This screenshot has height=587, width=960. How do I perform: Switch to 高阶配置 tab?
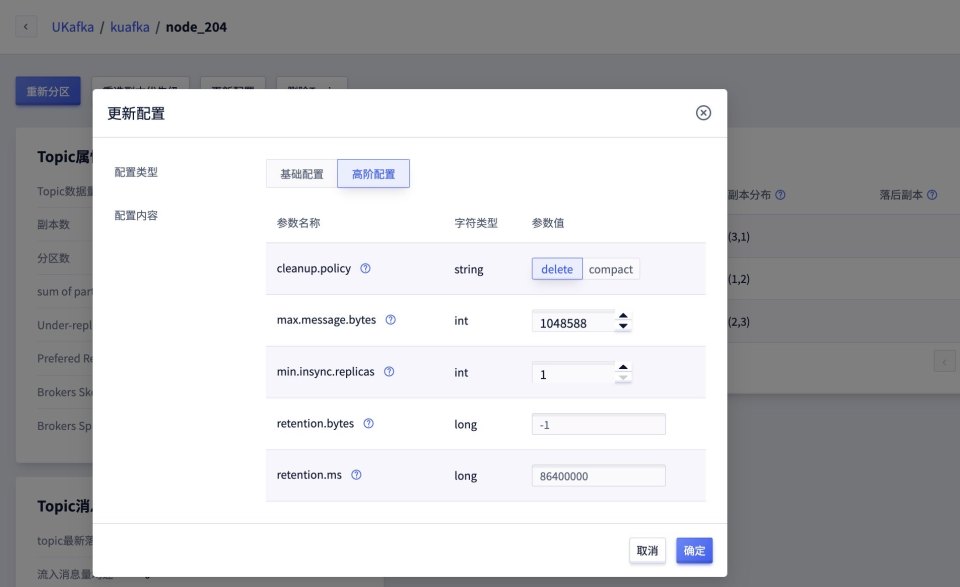click(373, 174)
